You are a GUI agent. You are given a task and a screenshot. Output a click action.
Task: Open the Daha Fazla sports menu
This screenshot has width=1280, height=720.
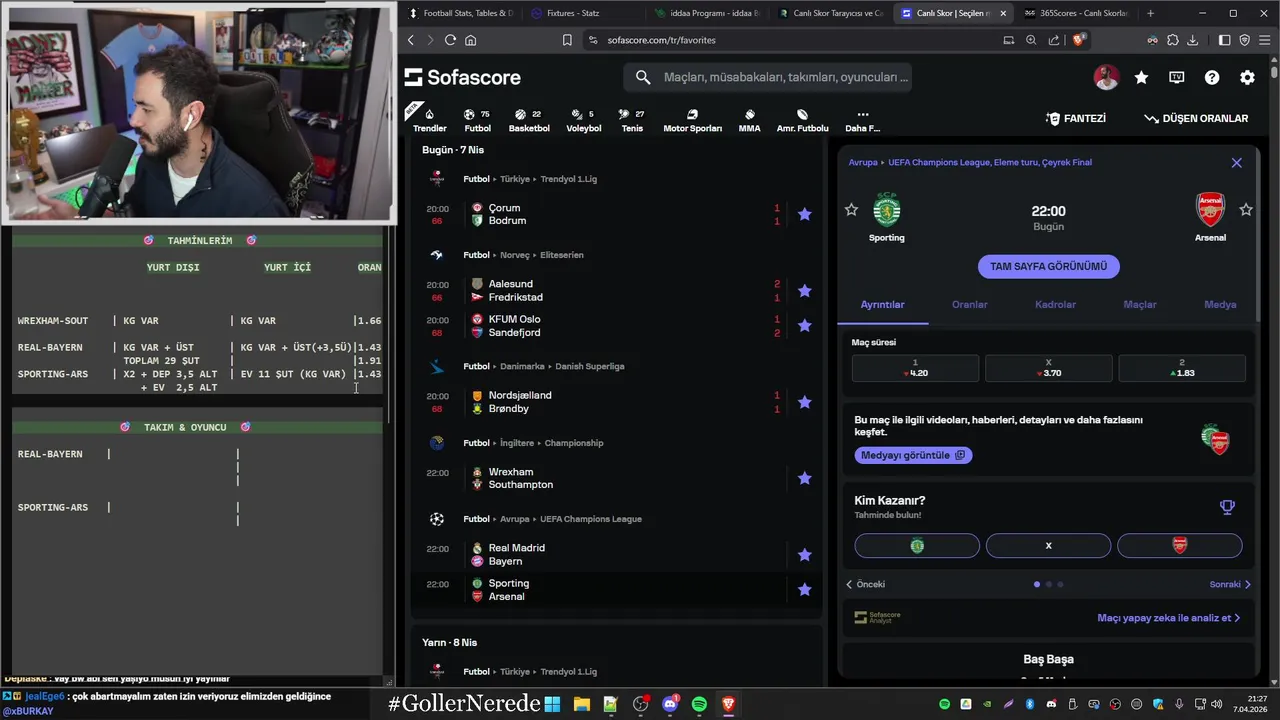tap(862, 120)
